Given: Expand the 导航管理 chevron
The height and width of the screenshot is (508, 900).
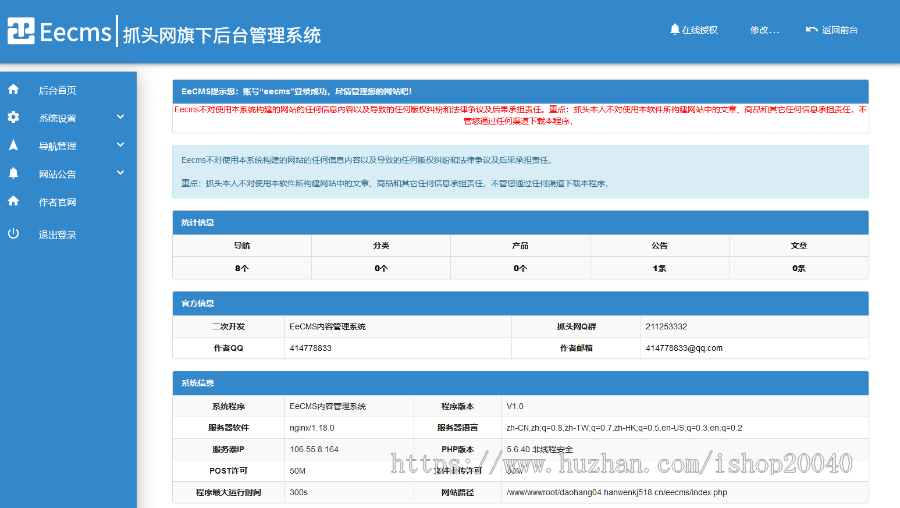Looking at the screenshot, I should click(121, 145).
